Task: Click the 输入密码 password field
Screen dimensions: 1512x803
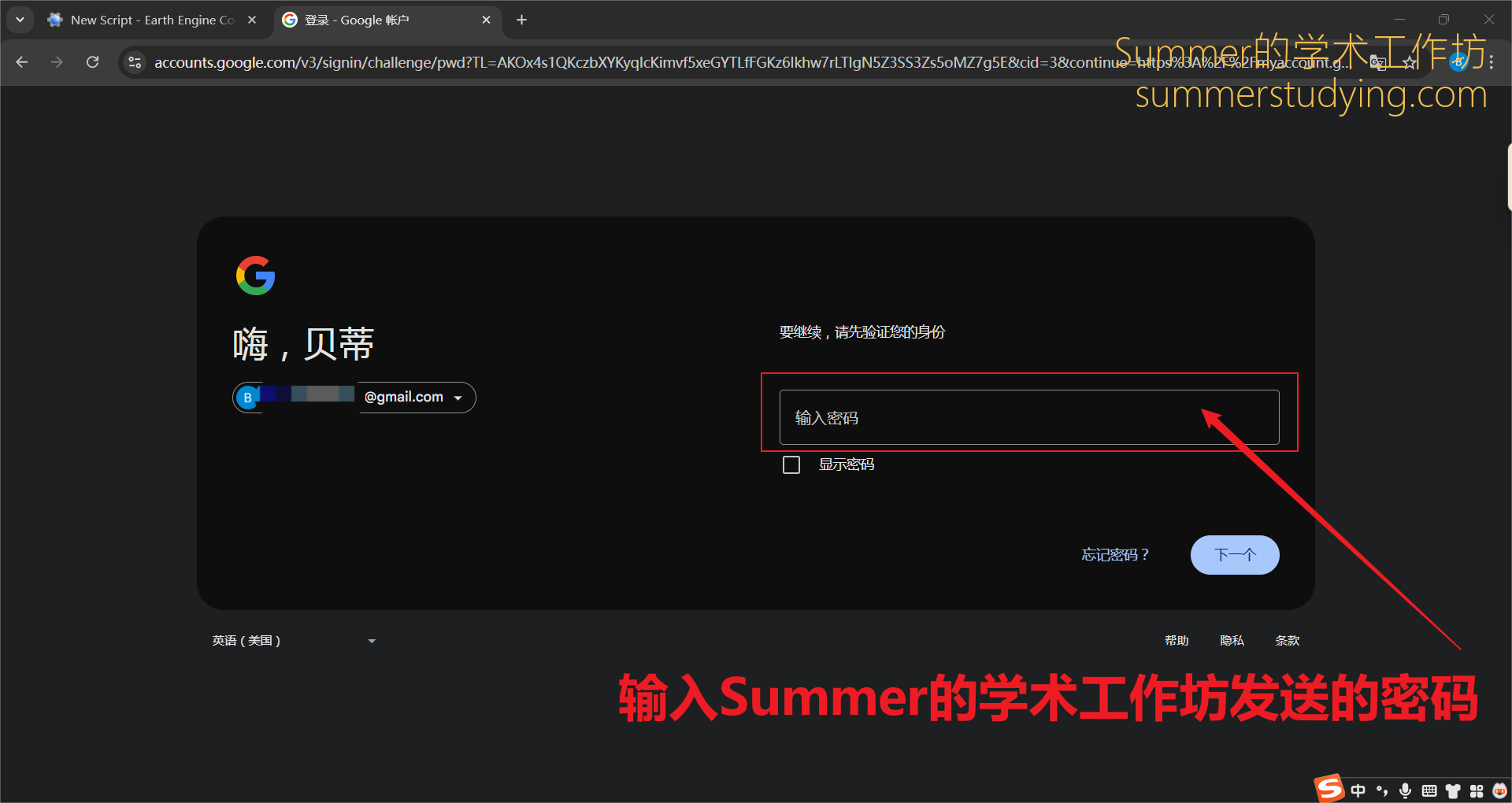Action: pyautogui.click(x=1029, y=417)
